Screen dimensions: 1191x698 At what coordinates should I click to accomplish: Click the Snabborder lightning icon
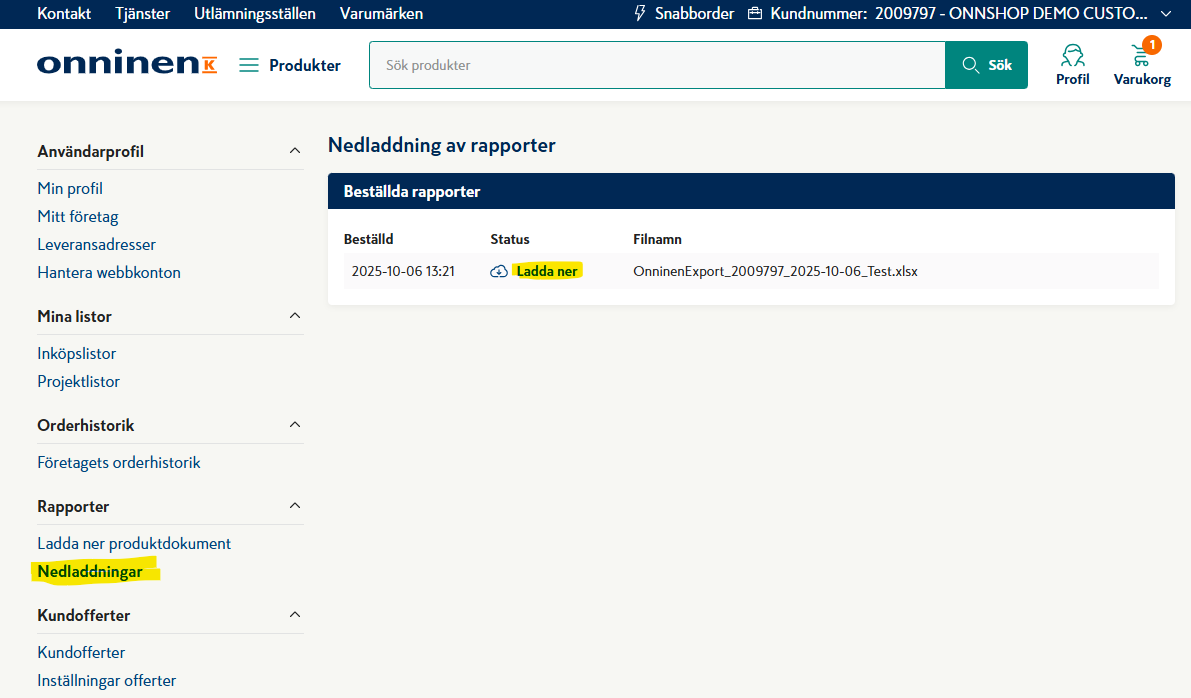(x=640, y=13)
